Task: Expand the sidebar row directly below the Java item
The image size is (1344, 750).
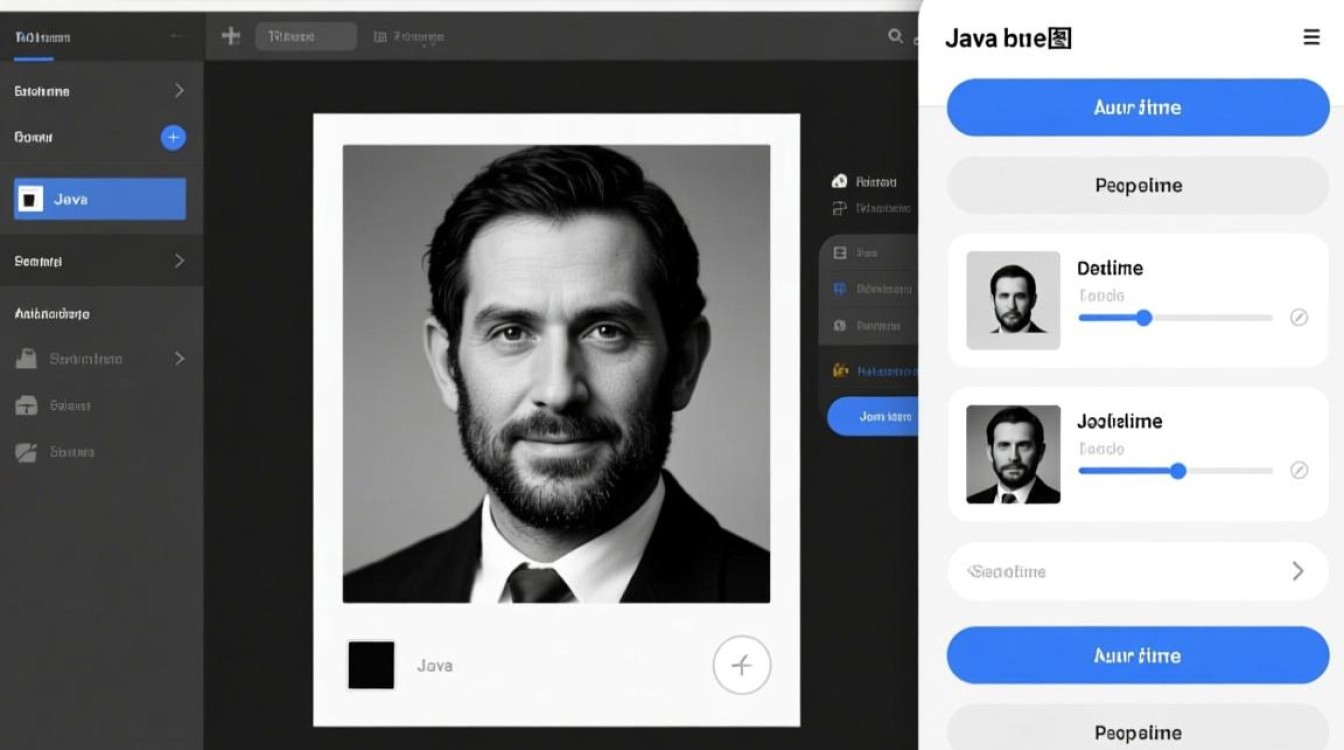Action: pyautogui.click(x=179, y=261)
